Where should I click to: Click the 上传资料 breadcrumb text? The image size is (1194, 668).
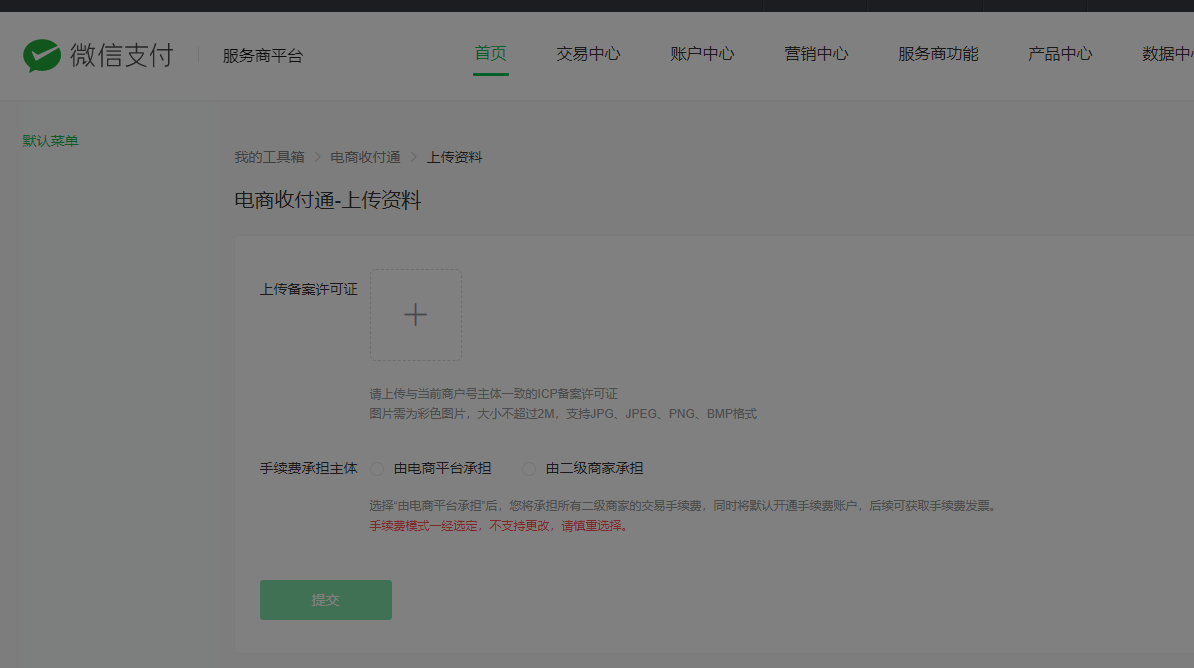coord(455,157)
